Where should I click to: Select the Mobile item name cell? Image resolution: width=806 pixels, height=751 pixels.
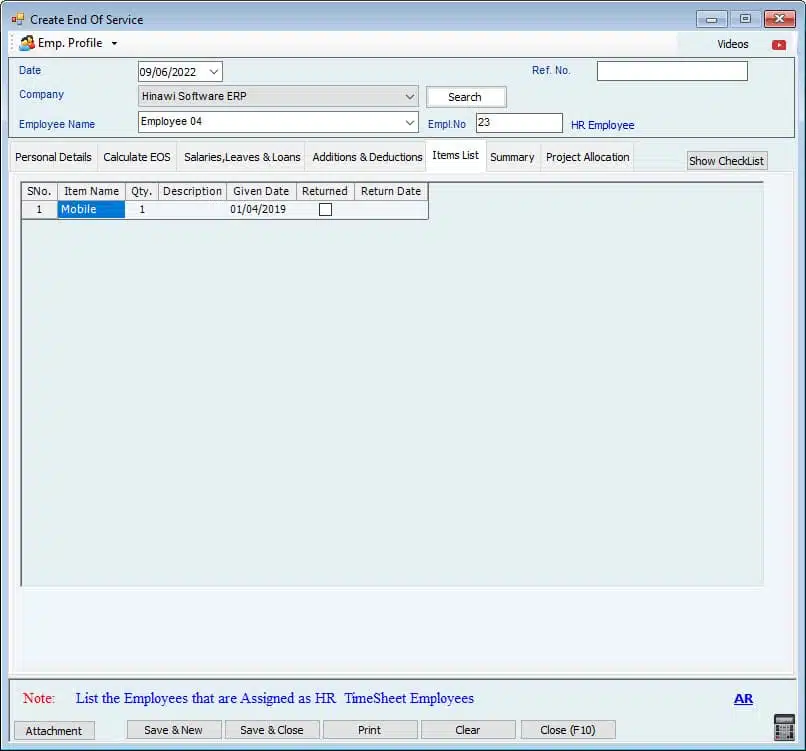point(91,210)
